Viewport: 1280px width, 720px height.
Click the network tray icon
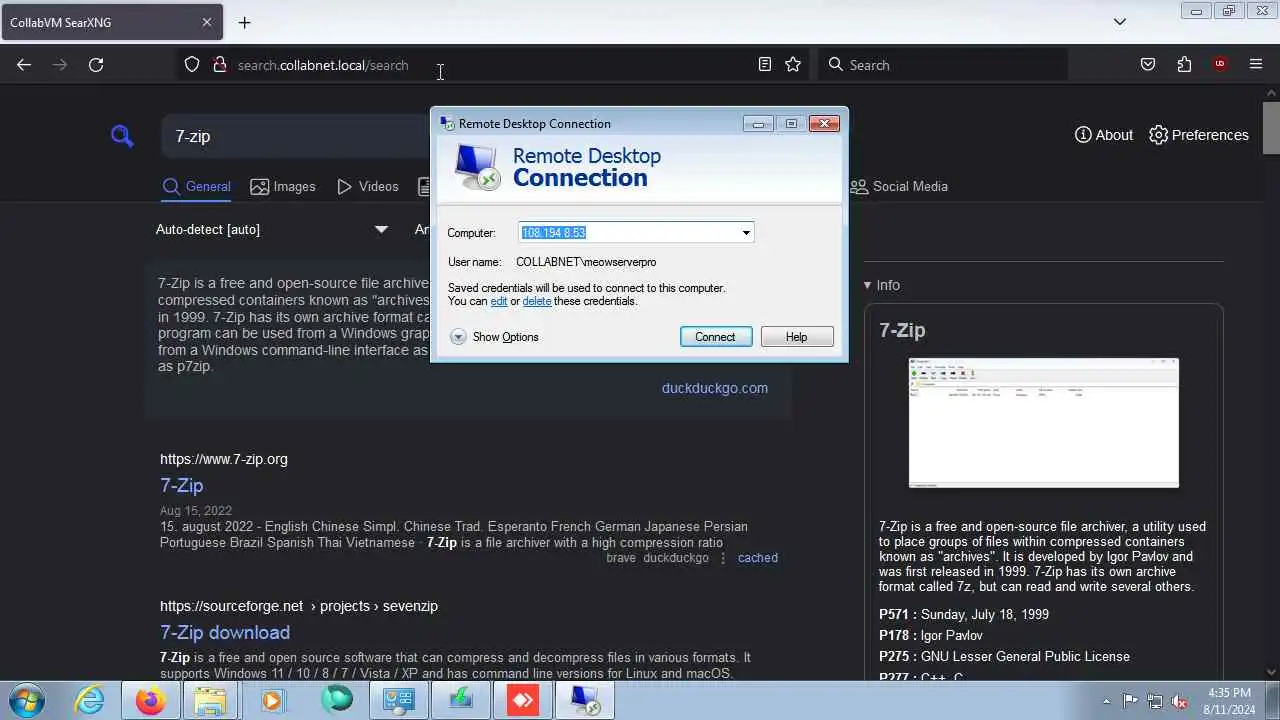click(1155, 701)
